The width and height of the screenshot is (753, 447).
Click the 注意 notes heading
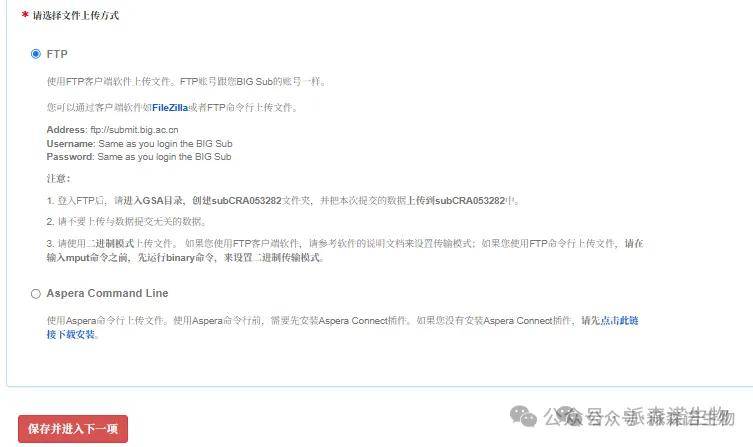click(x=58, y=179)
